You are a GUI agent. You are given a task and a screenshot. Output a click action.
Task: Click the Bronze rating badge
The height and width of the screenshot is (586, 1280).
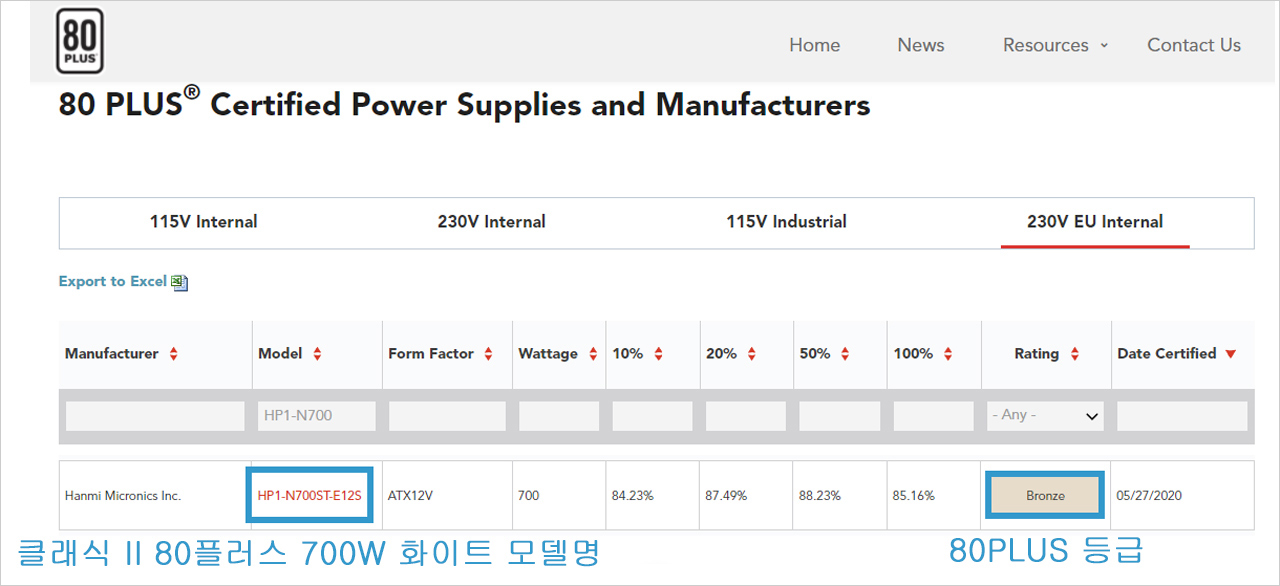1045,495
